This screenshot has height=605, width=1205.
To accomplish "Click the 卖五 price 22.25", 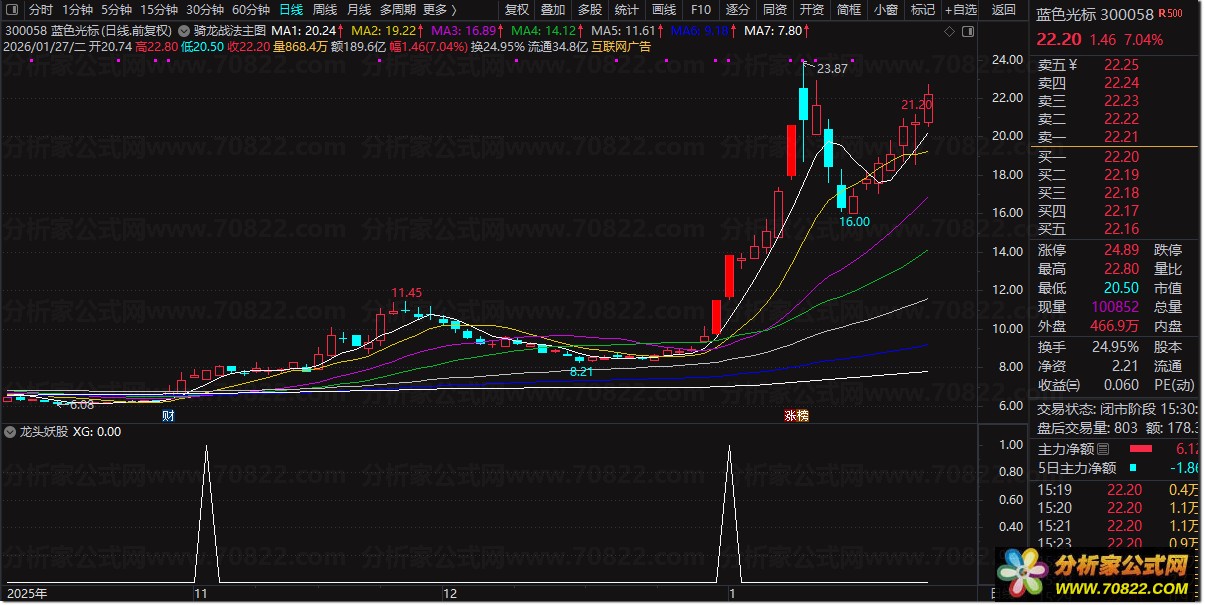I will tap(1121, 64).
